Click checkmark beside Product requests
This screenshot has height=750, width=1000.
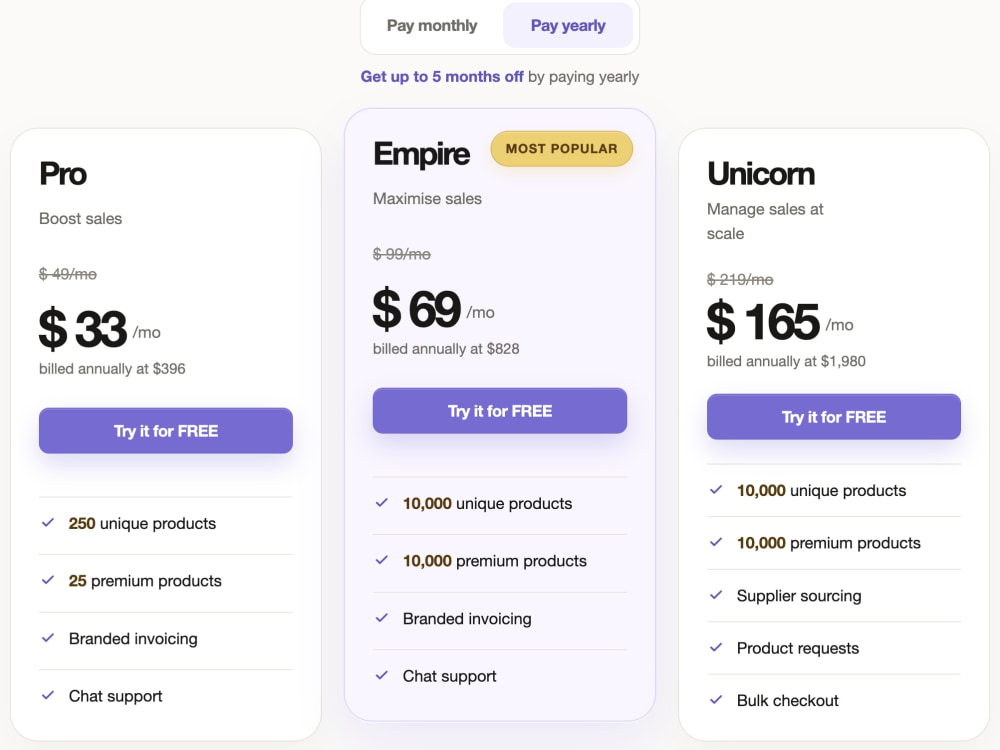(716, 647)
